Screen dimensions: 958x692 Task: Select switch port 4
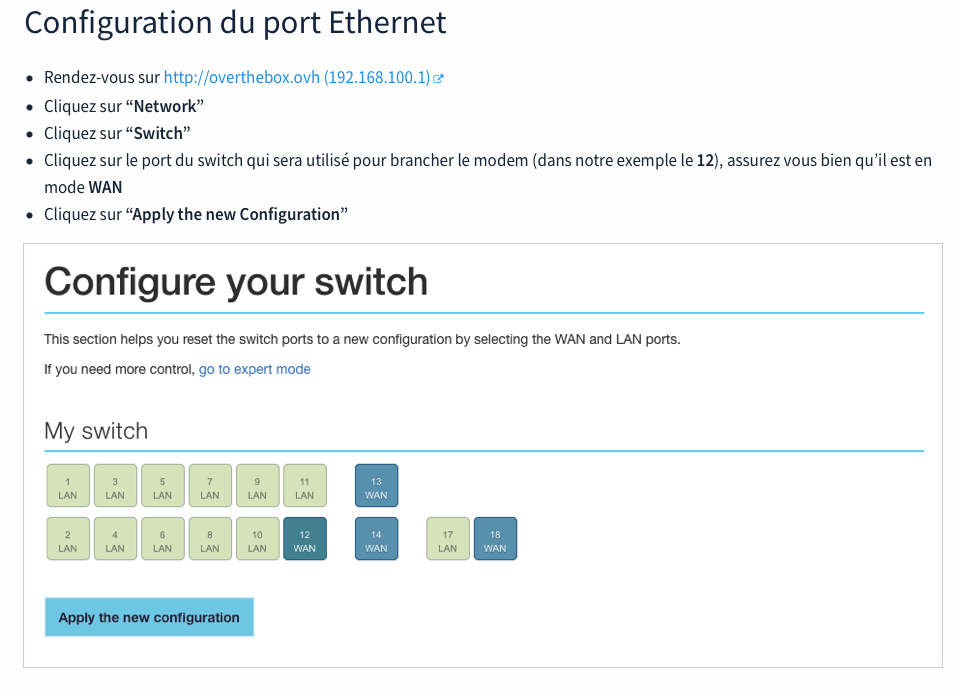[115, 539]
